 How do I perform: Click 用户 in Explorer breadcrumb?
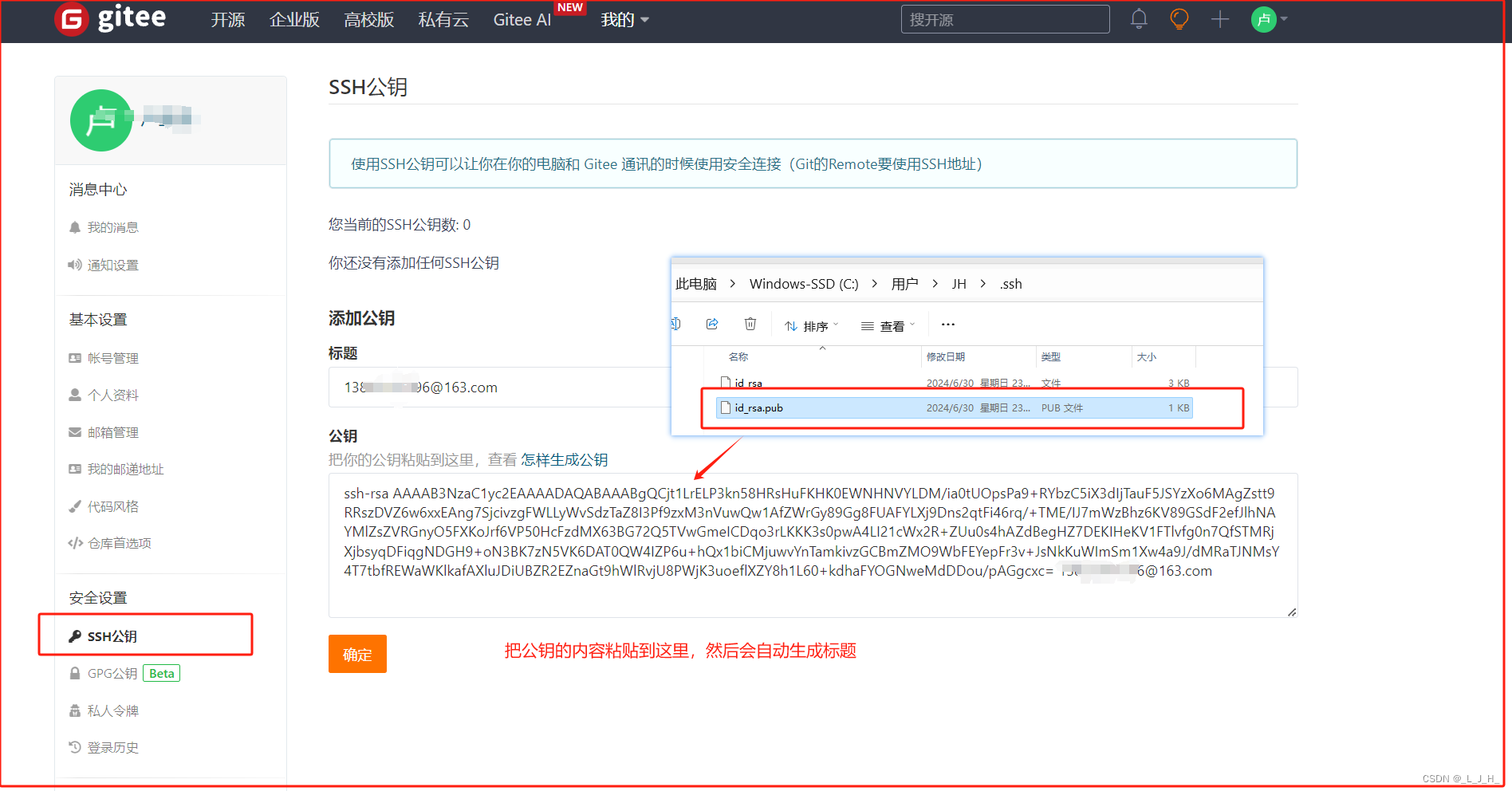904,284
